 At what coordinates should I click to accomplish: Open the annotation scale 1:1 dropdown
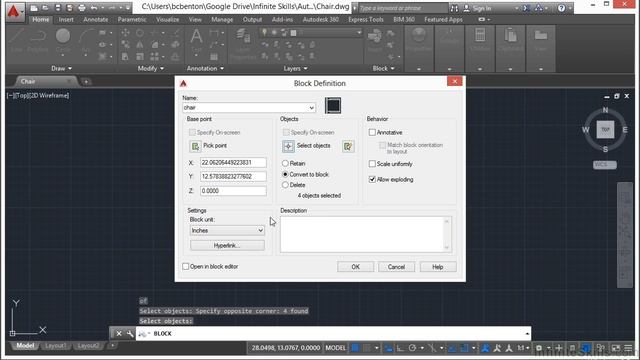tap(523, 348)
